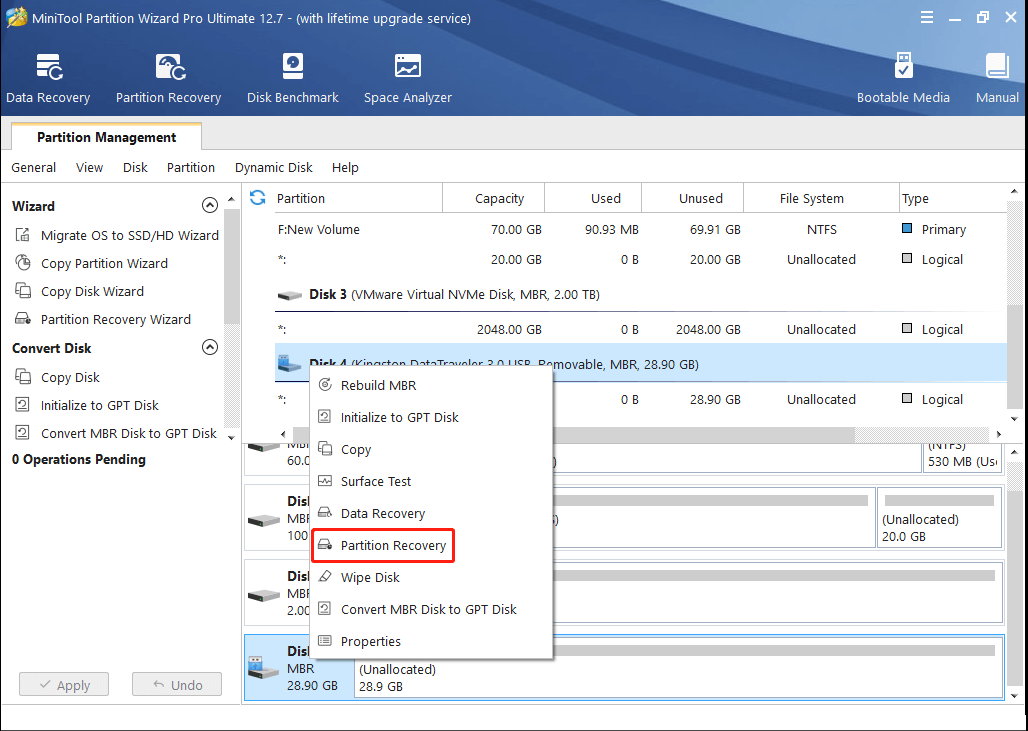Screen dimensions: 1028x731
Task: Click the Rebuild MBR icon in the context menu
Action: pos(325,385)
